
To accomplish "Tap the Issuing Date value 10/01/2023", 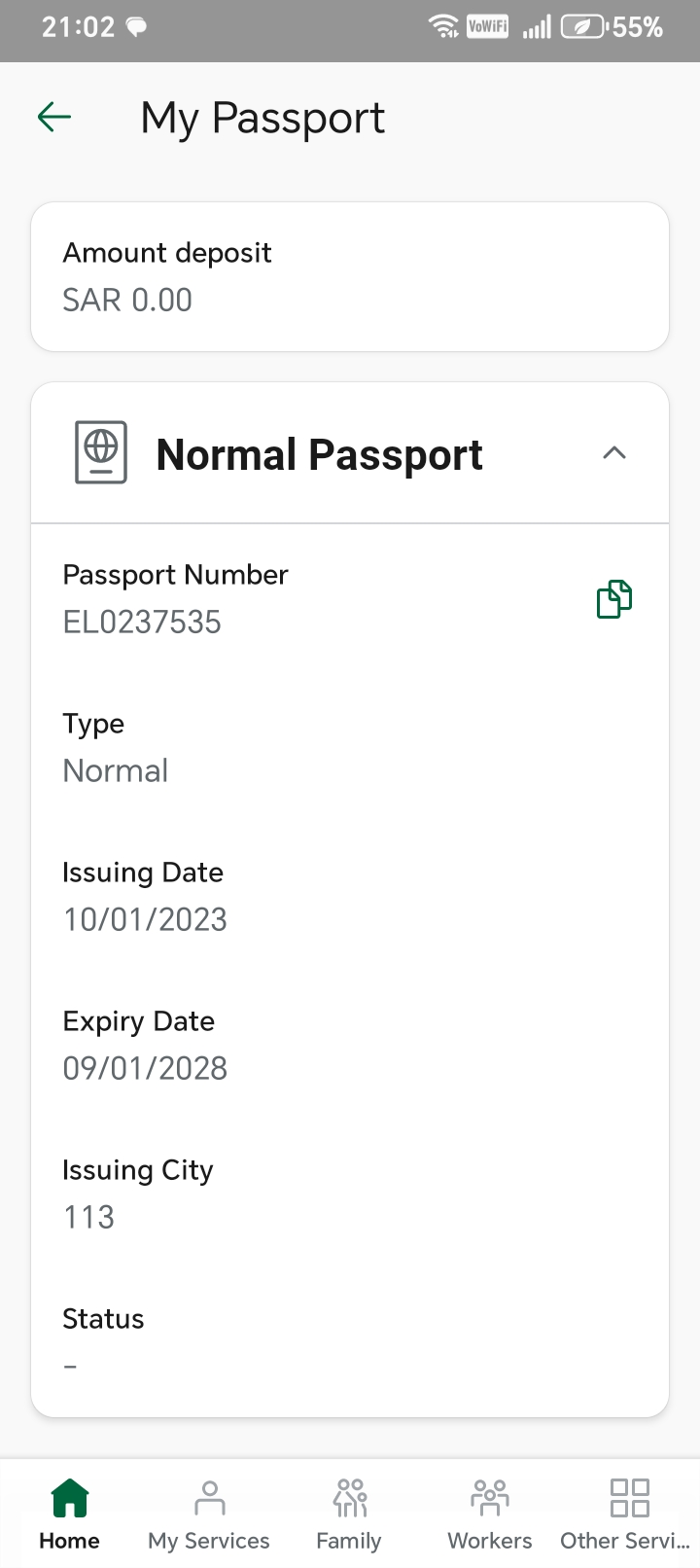I will (145, 919).
